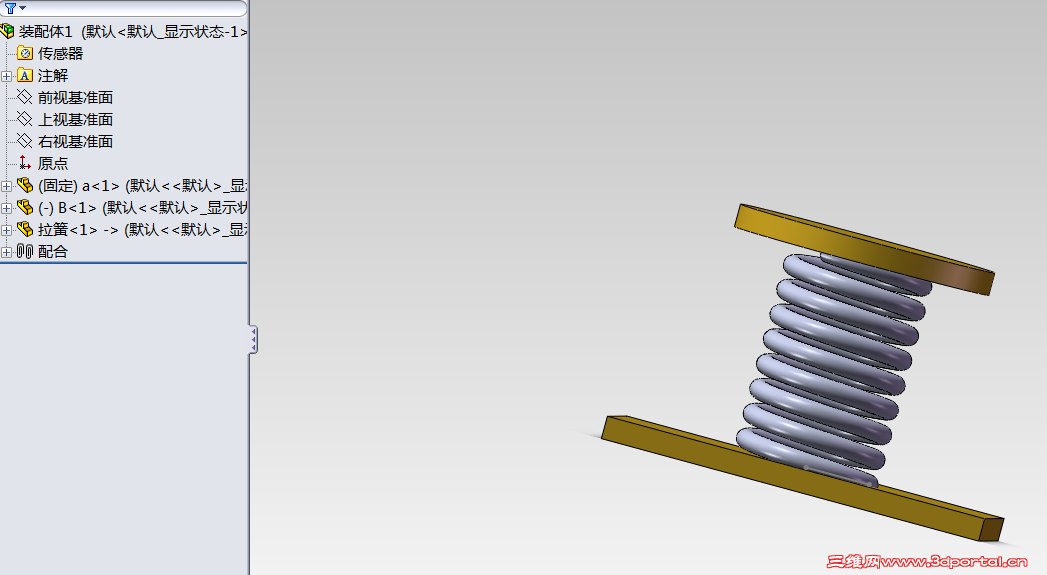Click the 配合 mates paperclip icon
This screenshot has height=575, width=1047.
coord(25,252)
